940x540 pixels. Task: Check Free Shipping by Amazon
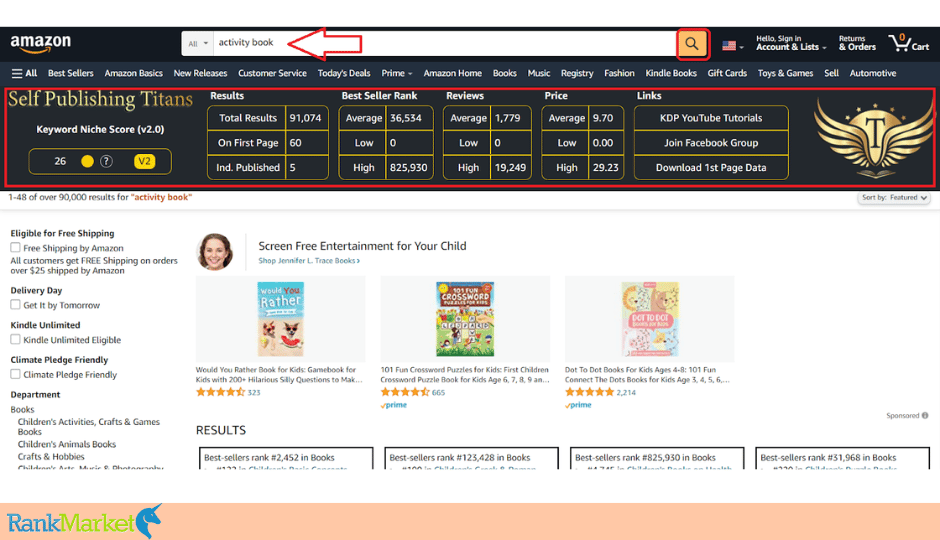click(x=16, y=248)
